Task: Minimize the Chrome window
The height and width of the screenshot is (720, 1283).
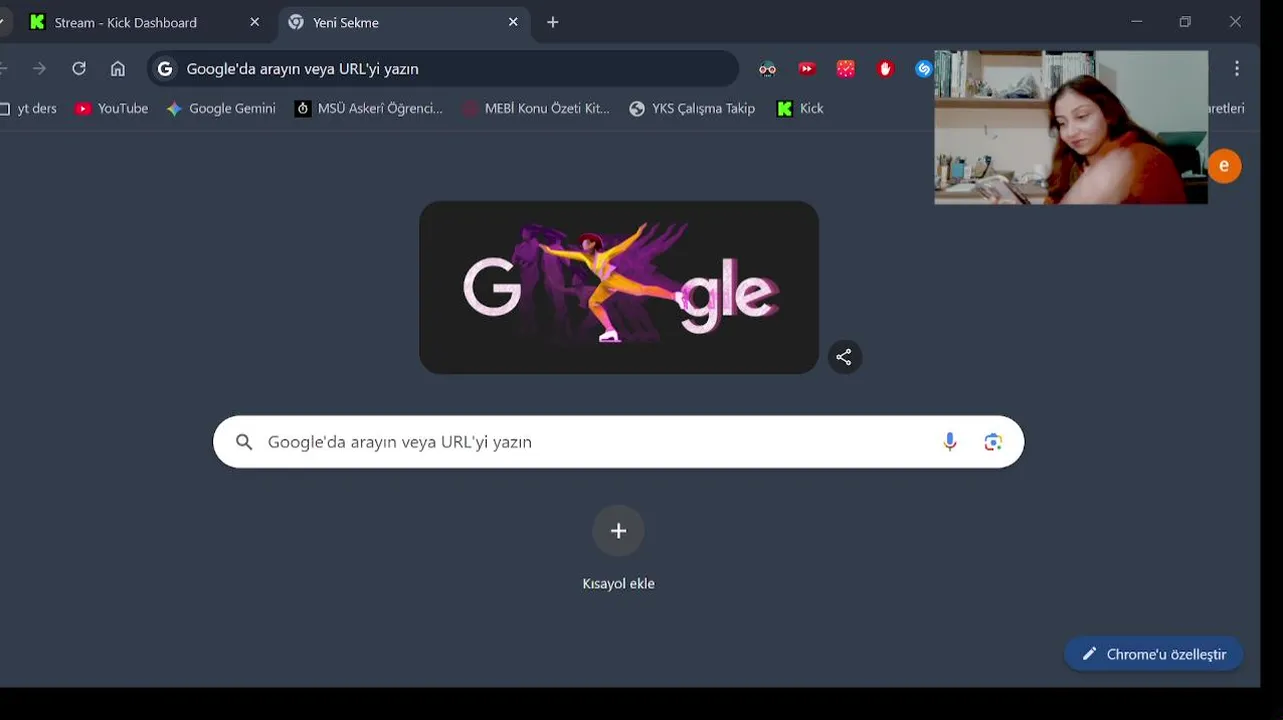Action: (1137, 21)
